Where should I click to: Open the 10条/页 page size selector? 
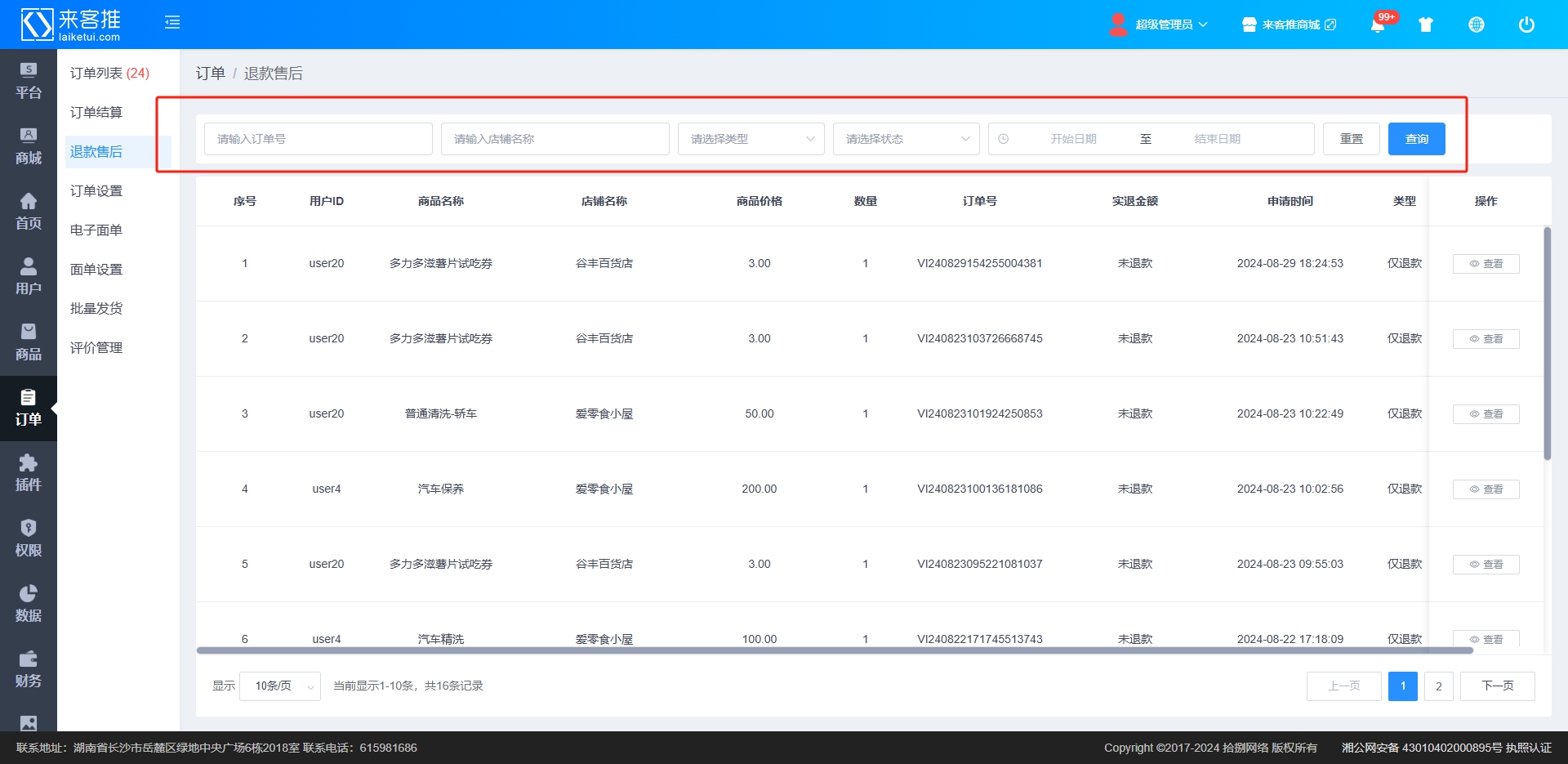279,686
